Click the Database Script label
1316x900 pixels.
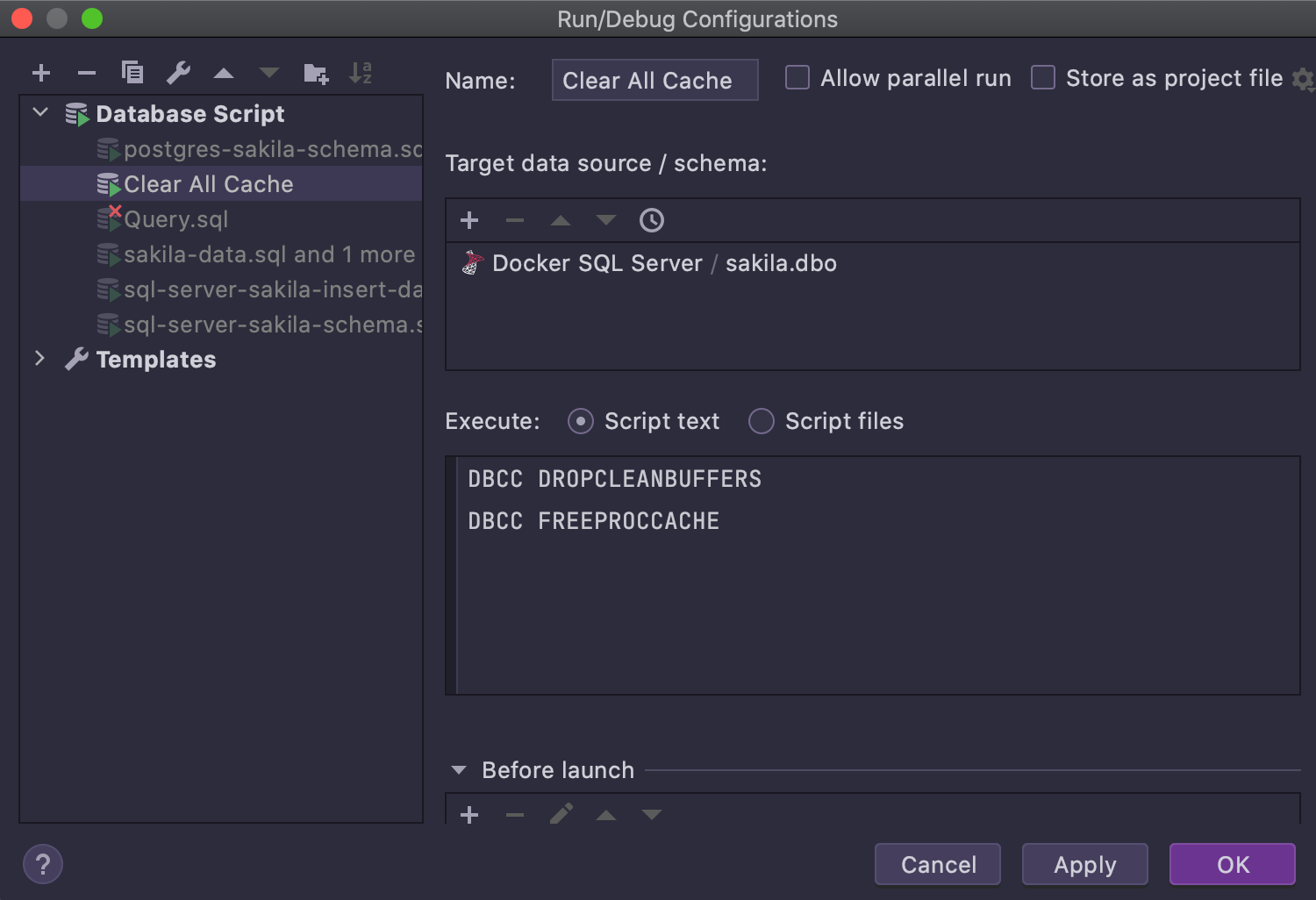tap(190, 114)
